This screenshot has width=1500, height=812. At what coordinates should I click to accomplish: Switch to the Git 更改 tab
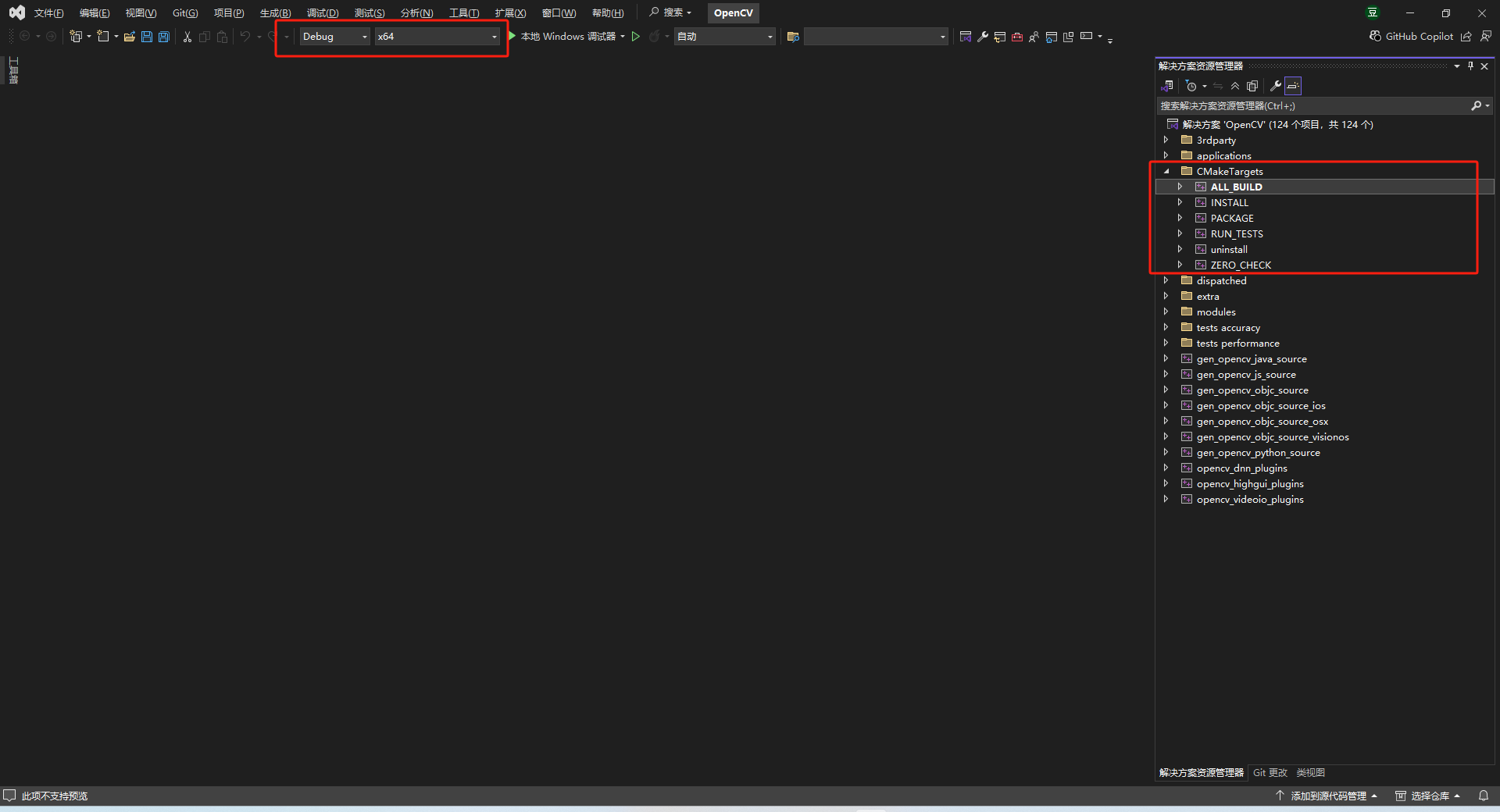tap(1269, 773)
